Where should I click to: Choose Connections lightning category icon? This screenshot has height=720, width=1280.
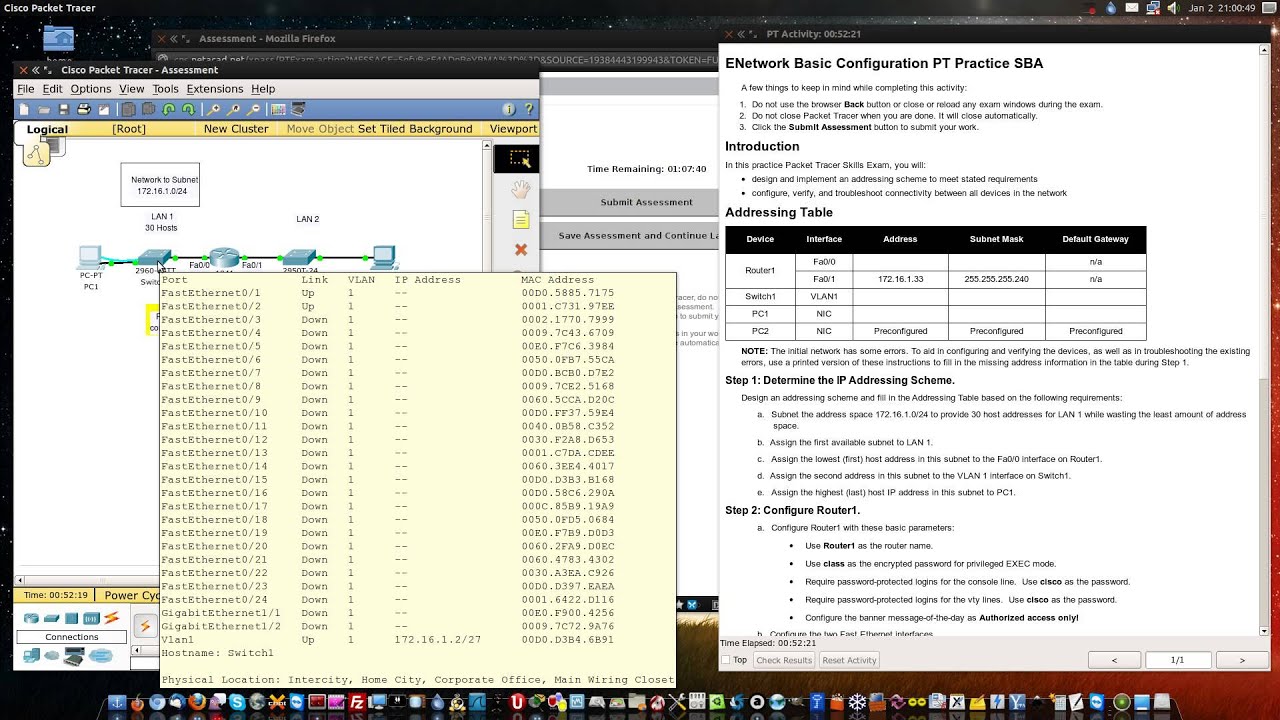(x=111, y=618)
